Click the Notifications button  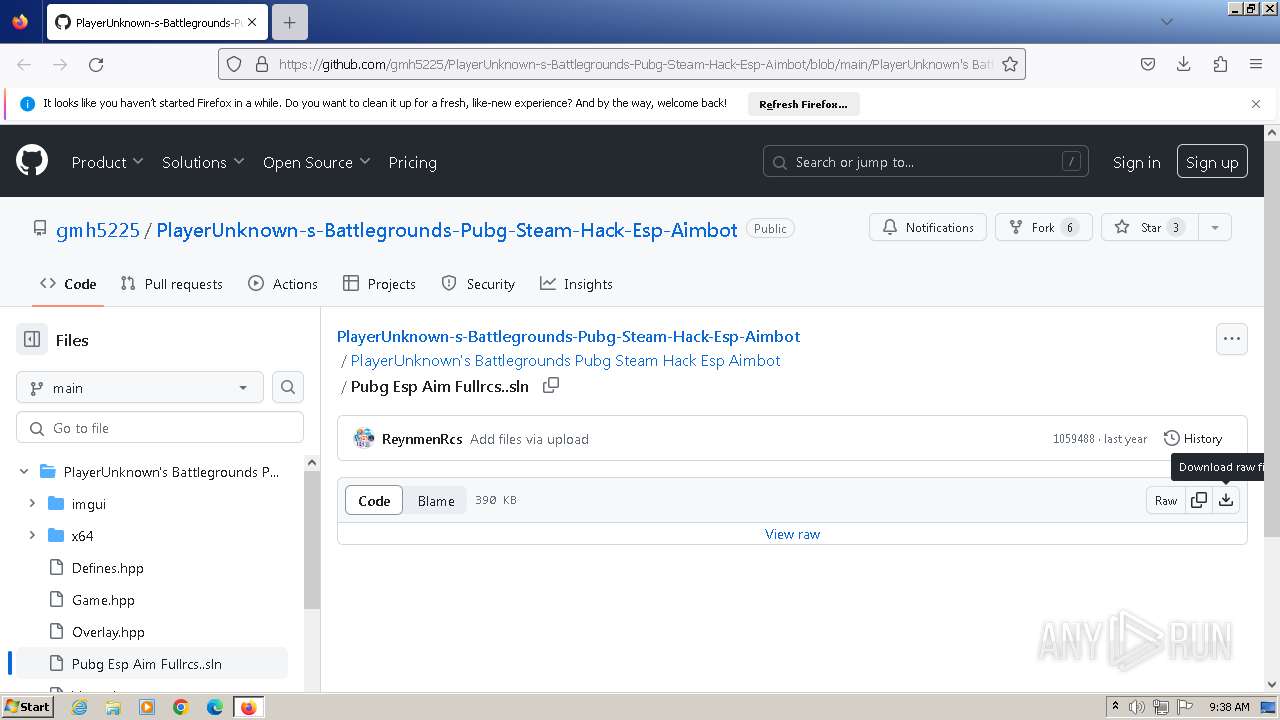pos(928,227)
